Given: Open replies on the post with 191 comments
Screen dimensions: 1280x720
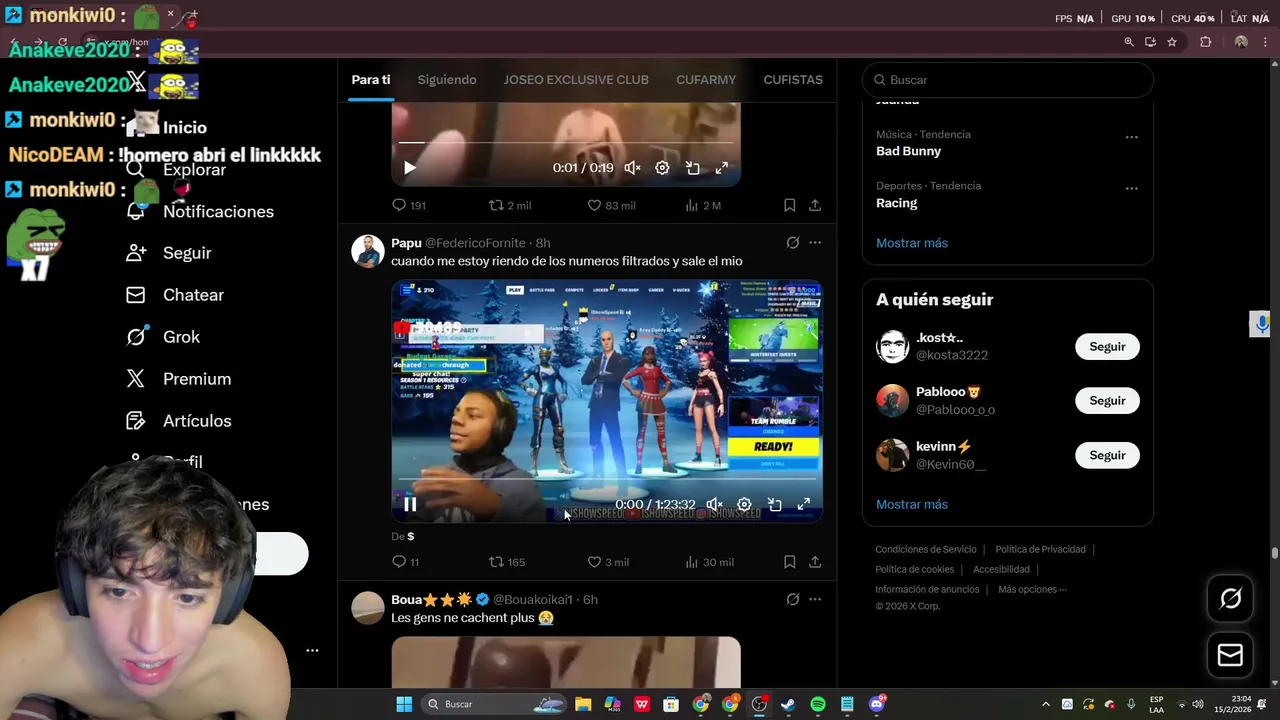Looking at the screenshot, I should click(409, 205).
